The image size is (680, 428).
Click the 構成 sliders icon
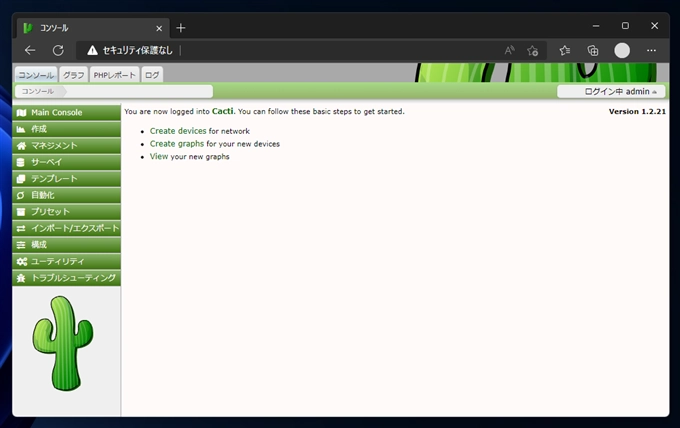(x=21, y=245)
